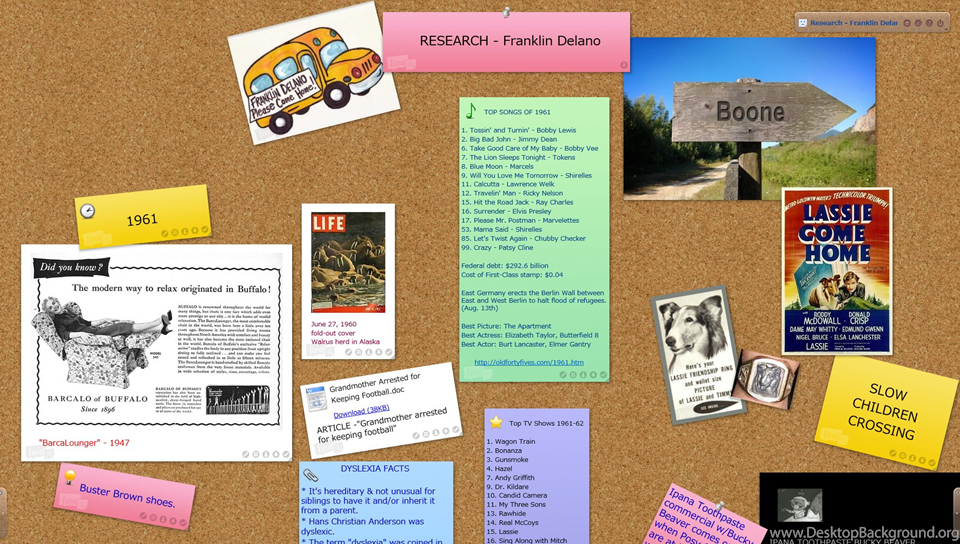Click 'Walrus herd in Alaska' caption
The height and width of the screenshot is (544, 960).
click(x=345, y=341)
